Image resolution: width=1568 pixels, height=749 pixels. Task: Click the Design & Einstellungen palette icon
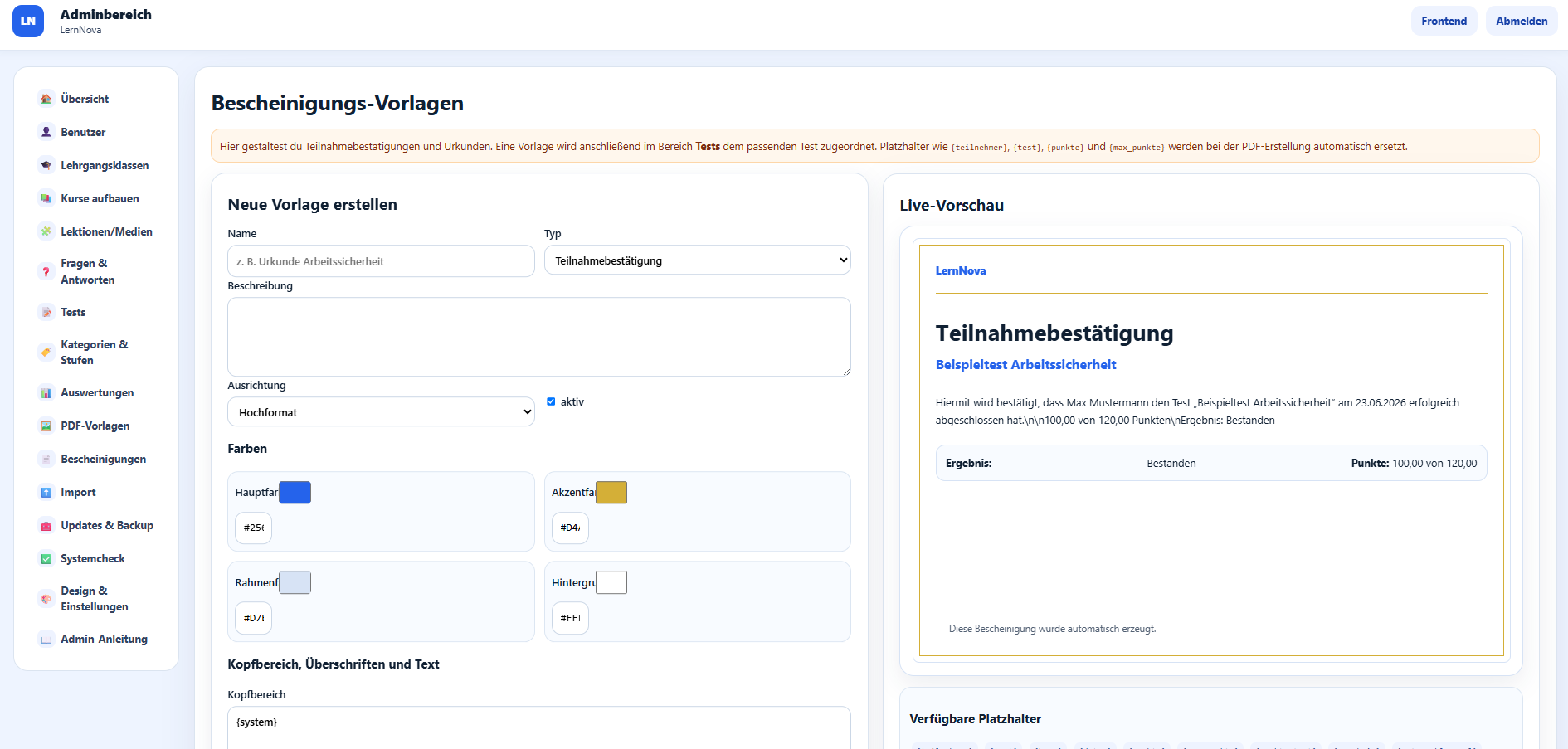[x=46, y=598]
